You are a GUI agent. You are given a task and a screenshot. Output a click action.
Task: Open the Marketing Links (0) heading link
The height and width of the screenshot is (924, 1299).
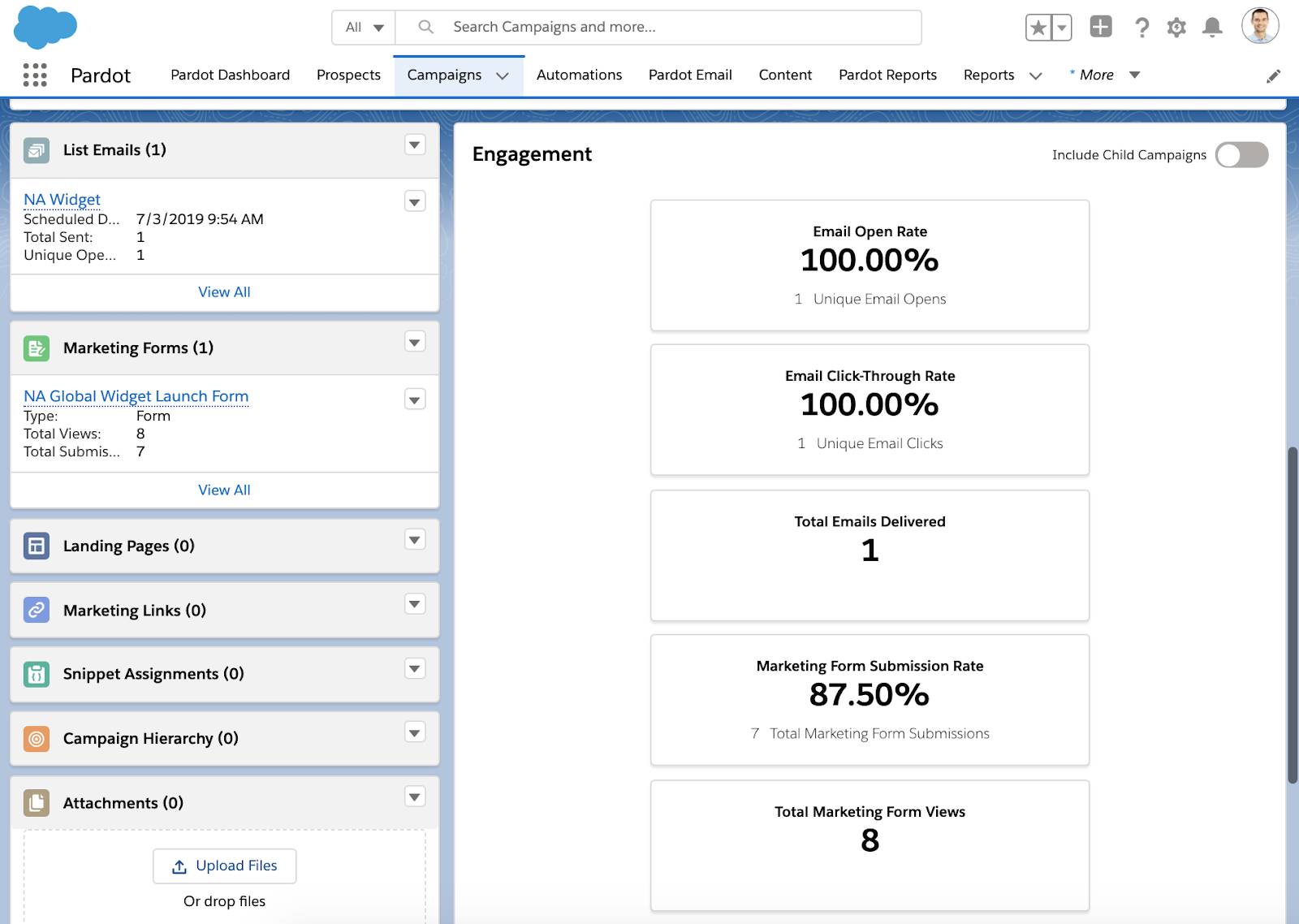[x=135, y=611]
